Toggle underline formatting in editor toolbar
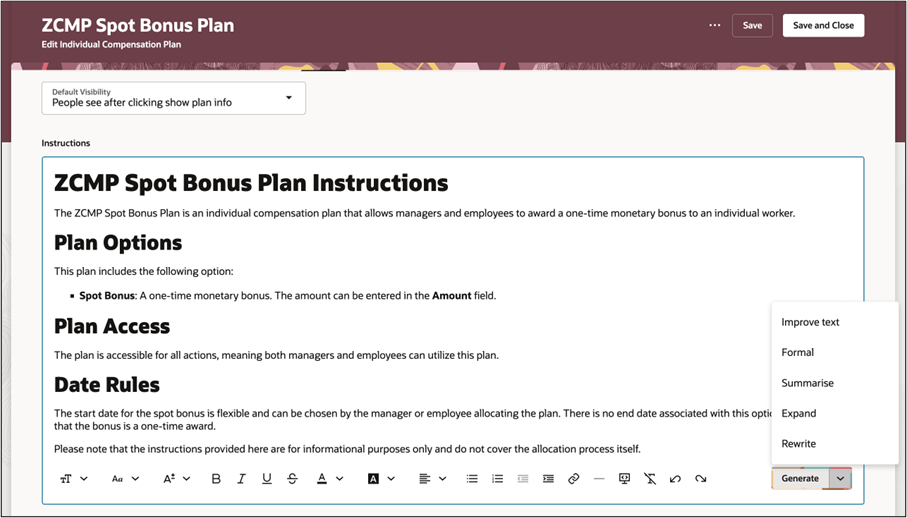This screenshot has height=518, width=907. click(x=267, y=479)
